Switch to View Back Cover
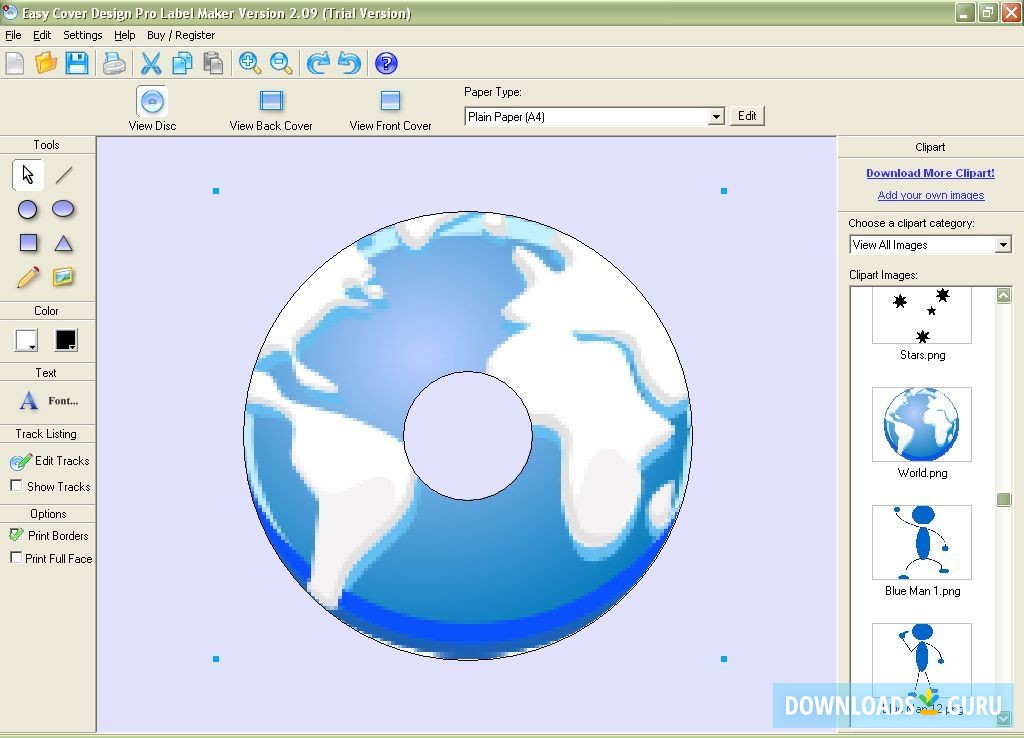The width and height of the screenshot is (1024, 738). pos(271,110)
